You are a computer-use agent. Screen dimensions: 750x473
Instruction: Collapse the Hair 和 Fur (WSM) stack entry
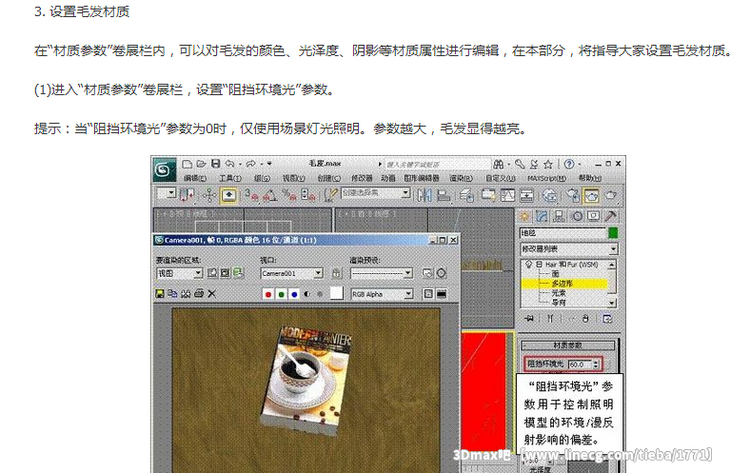(539, 264)
